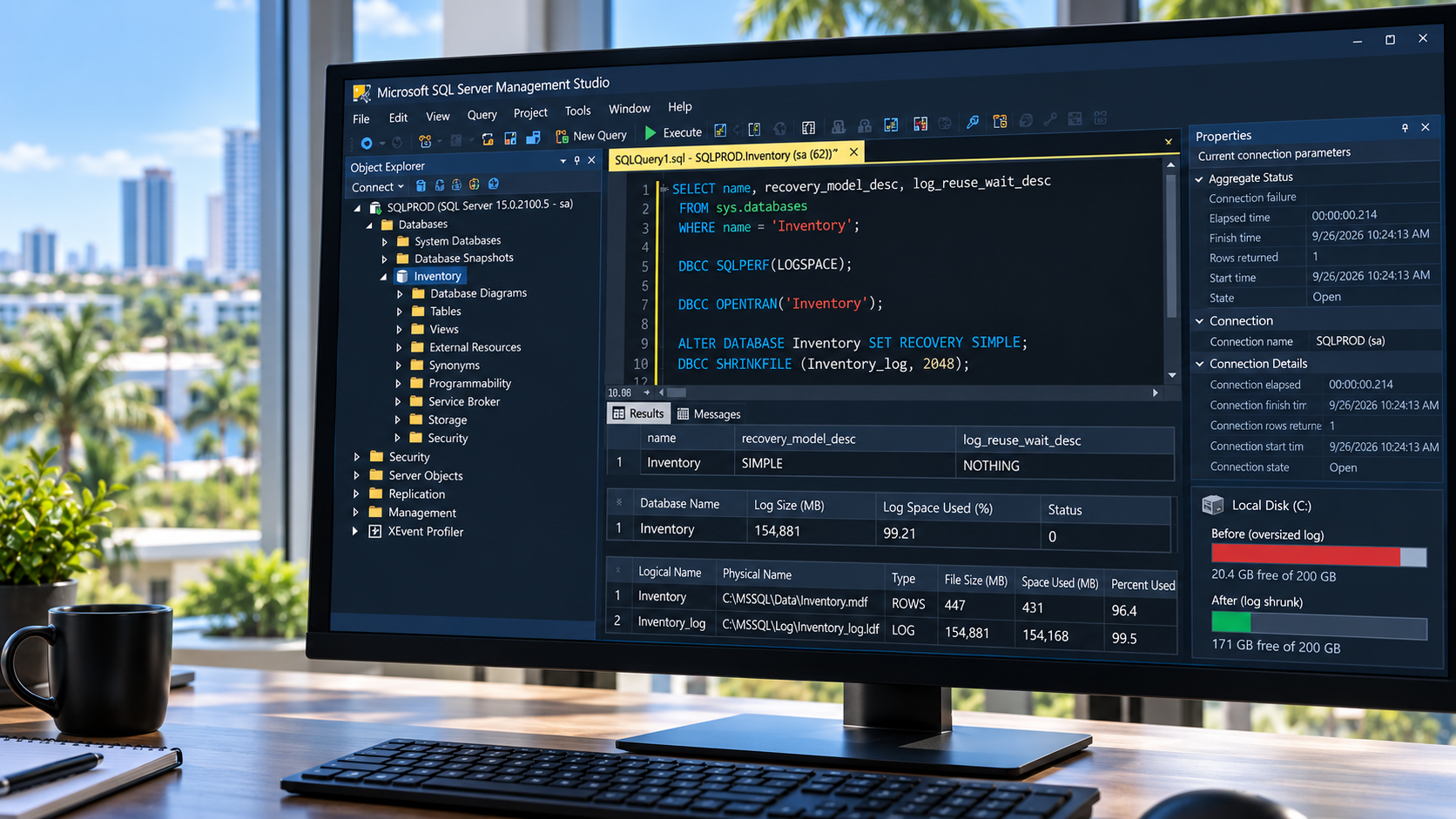Close the Object Explorer panel

591,160
